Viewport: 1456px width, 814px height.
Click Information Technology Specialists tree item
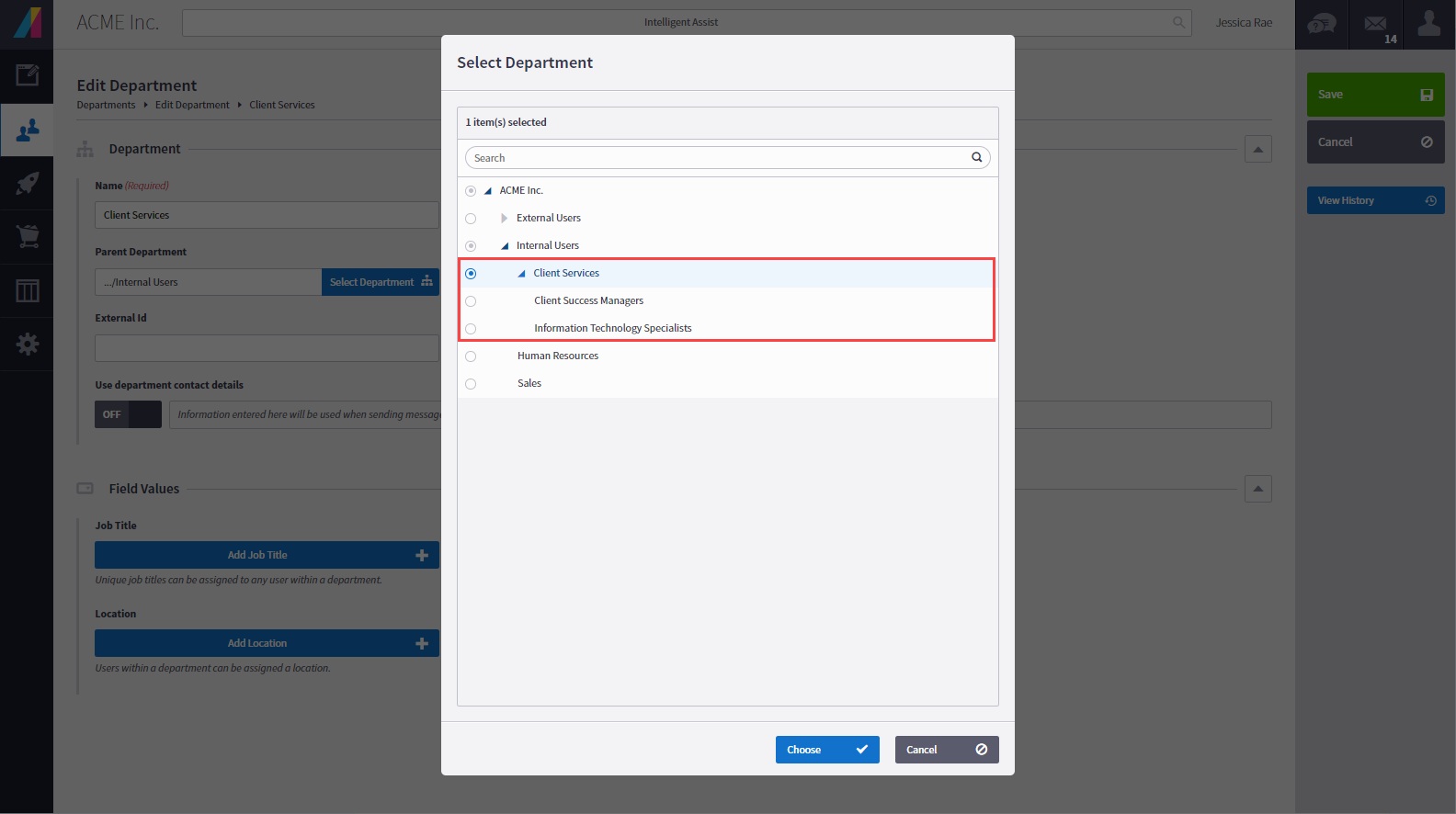(x=612, y=328)
